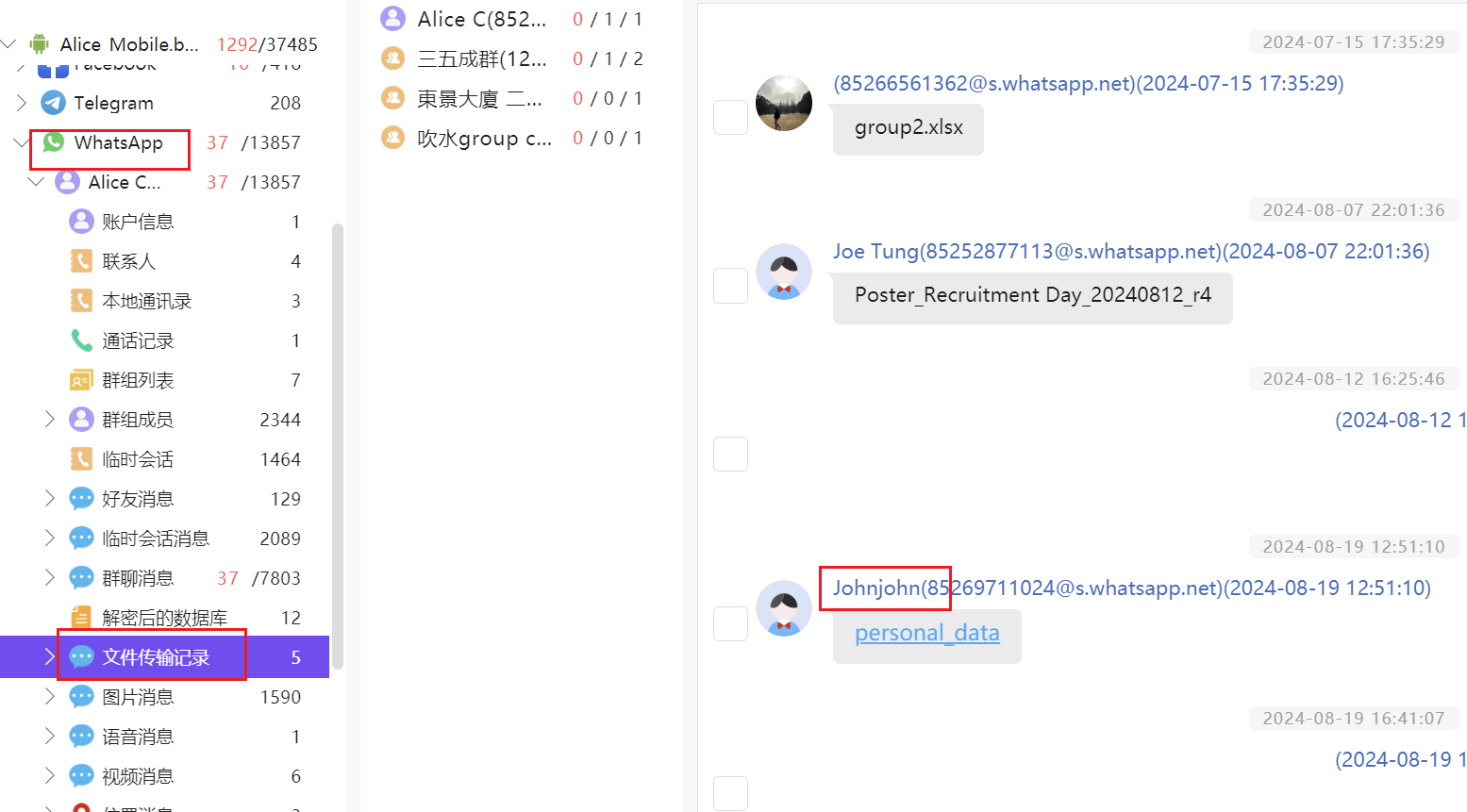This screenshot has height=812, width=1467.
Task: Click the Android device icon
Action: tap(39, 44)
